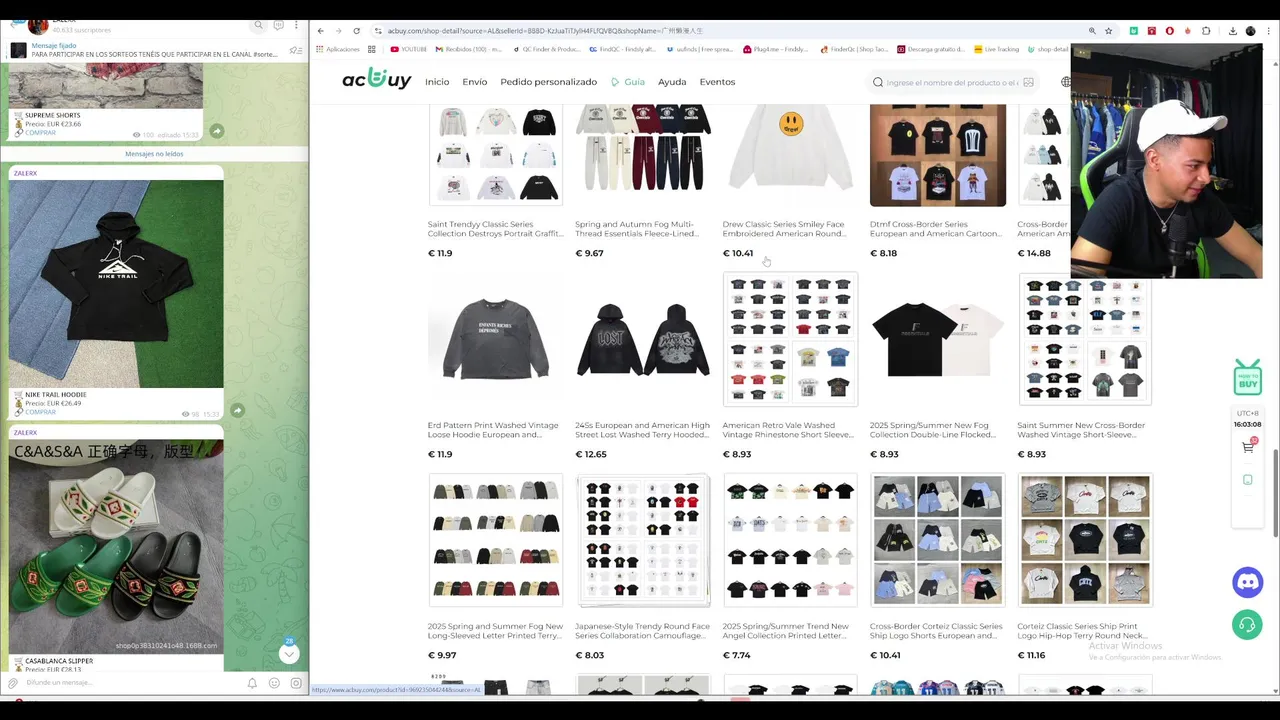Click the Telegram composer's rightmost icon

[x=296, y=683]
